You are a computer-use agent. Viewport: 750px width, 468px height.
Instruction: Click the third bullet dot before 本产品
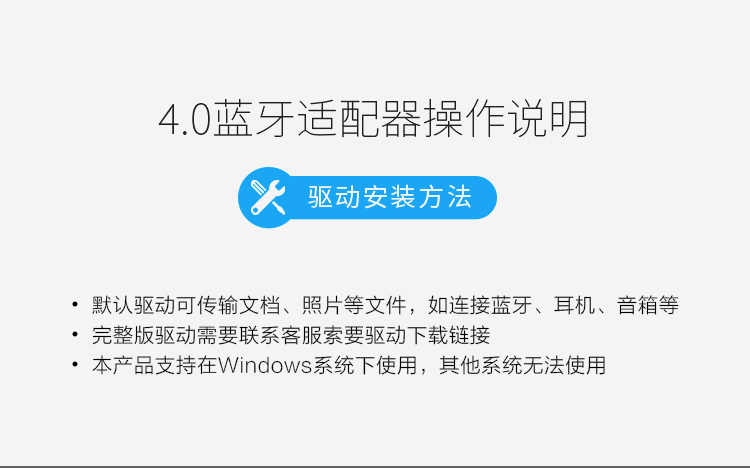(x=75, y=365)
